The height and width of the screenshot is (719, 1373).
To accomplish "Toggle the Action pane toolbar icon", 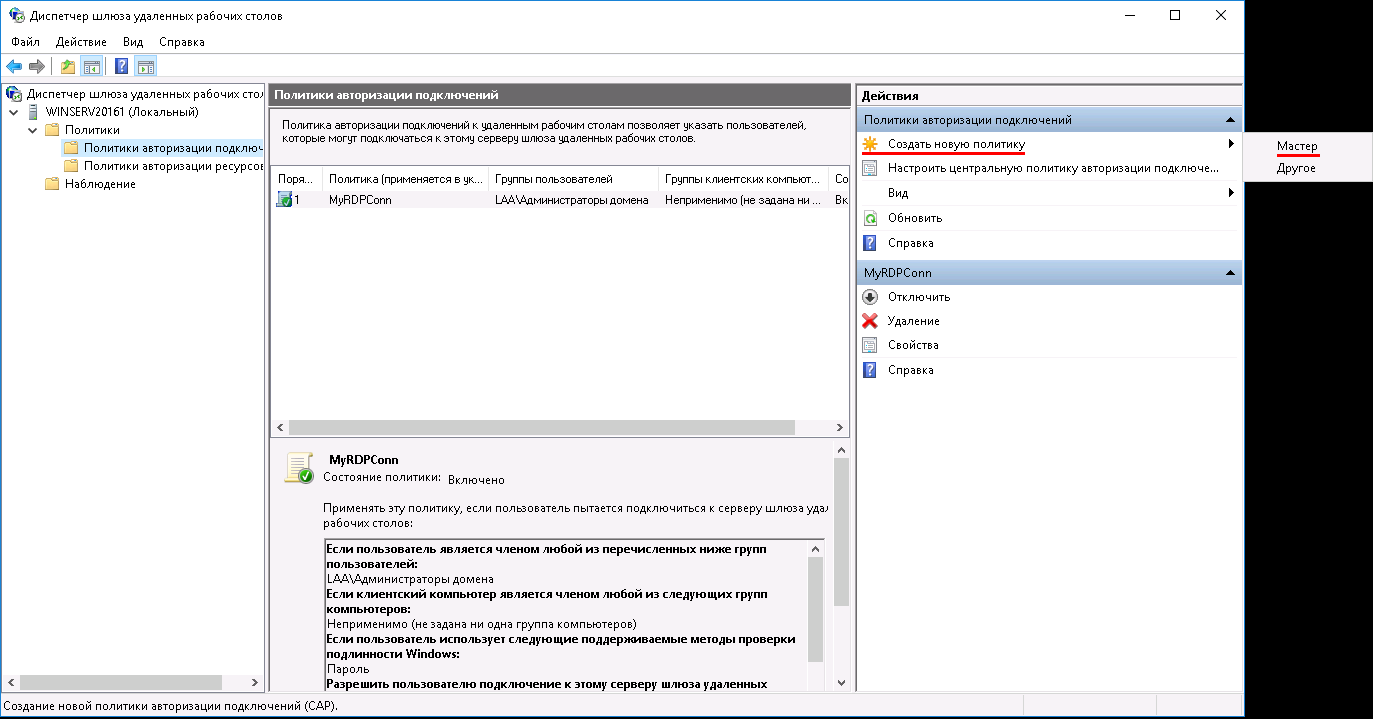I will click(x=146, y=67).
